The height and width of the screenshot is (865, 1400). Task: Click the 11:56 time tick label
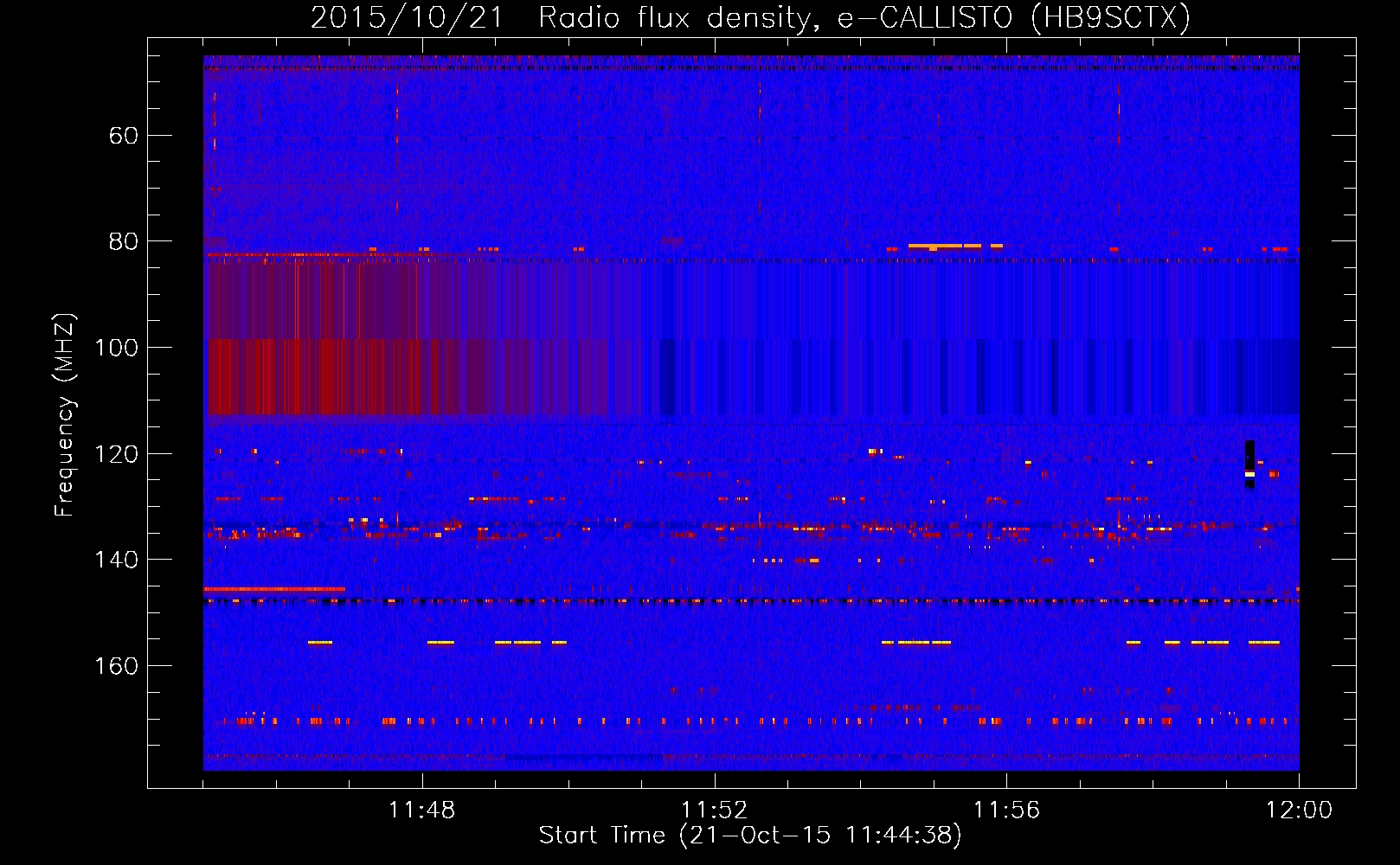1007,811
